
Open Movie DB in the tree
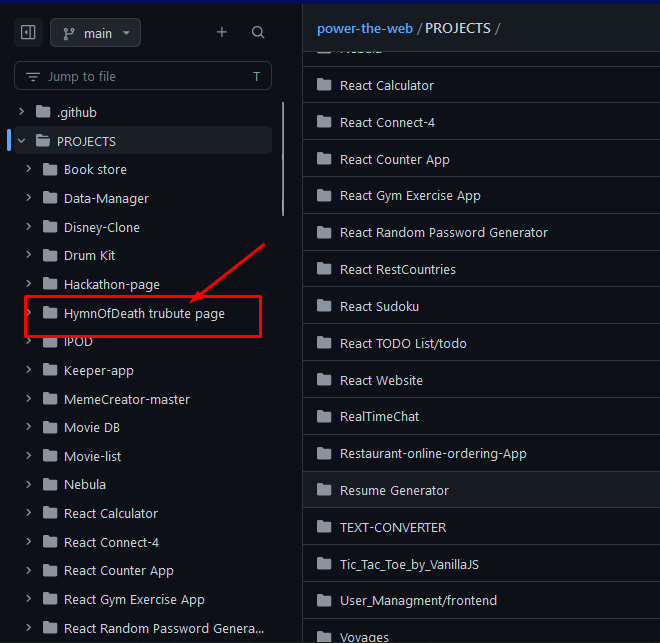(x=92, y=428)
